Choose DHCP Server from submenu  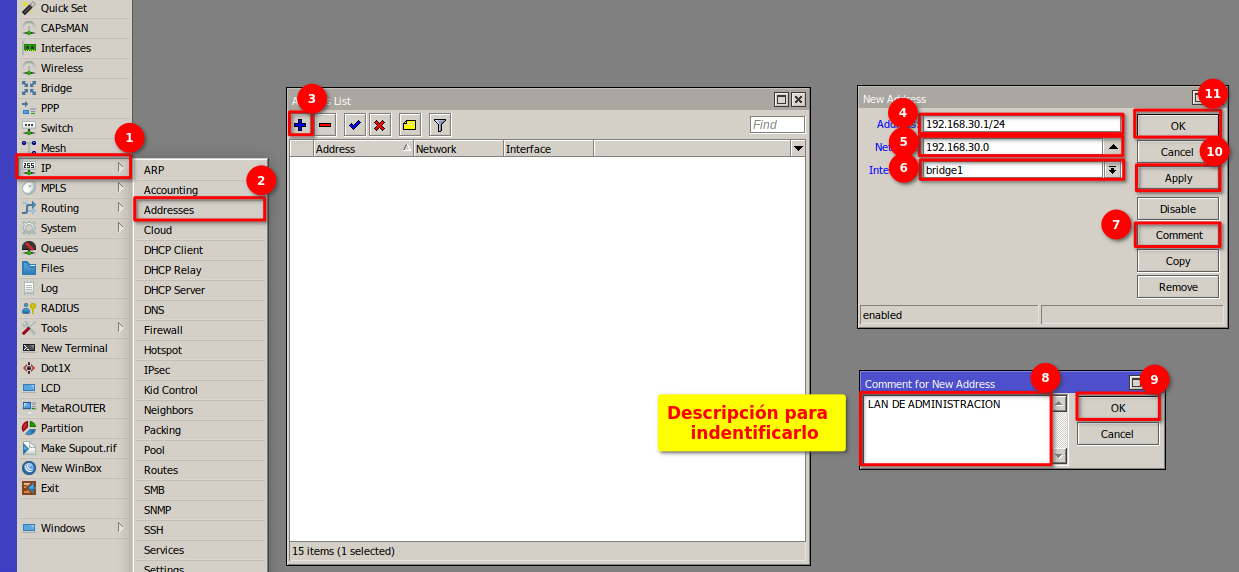pyautogui.click(x=174, y=290)
